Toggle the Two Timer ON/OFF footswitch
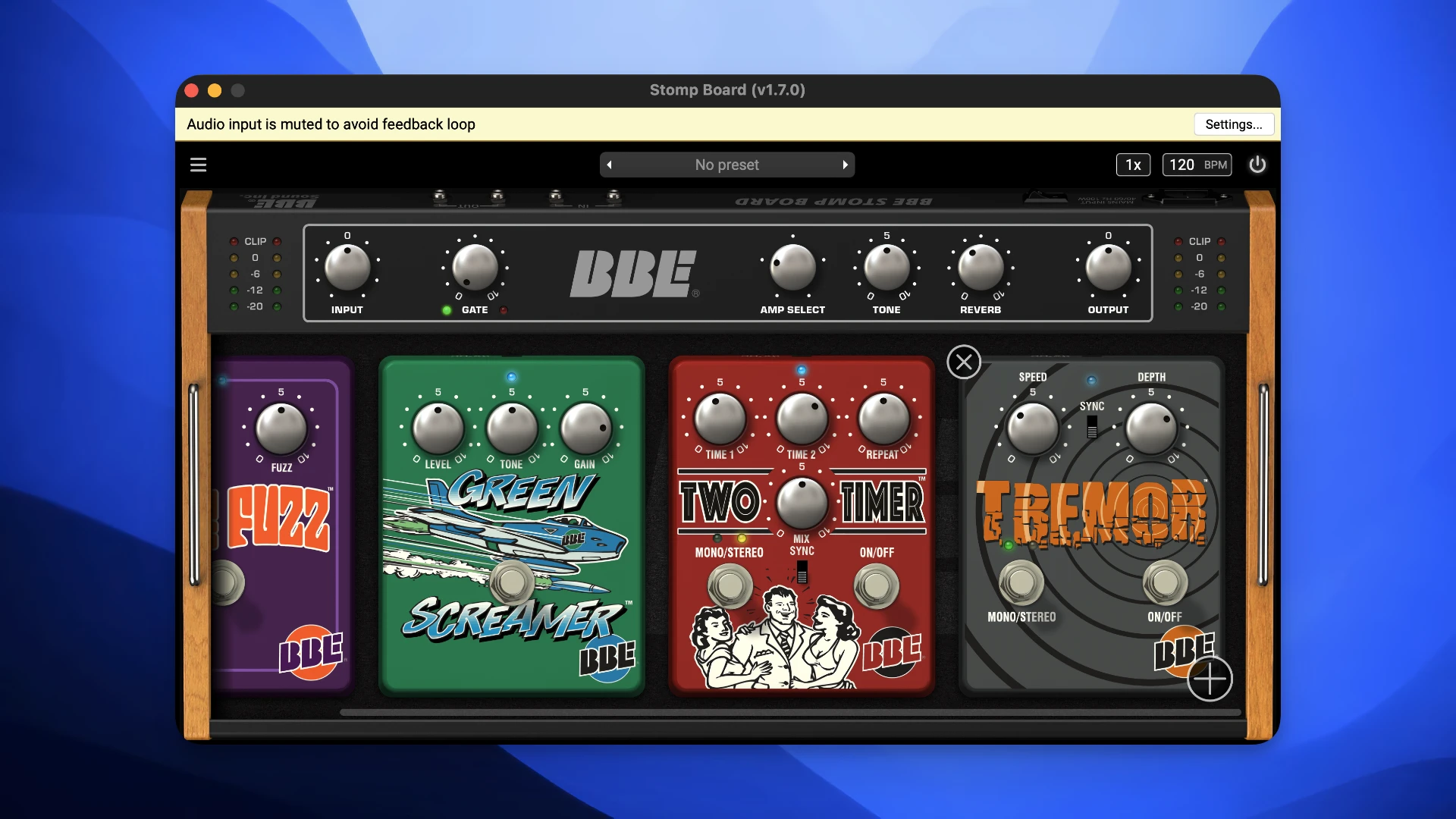 [877, 586]
